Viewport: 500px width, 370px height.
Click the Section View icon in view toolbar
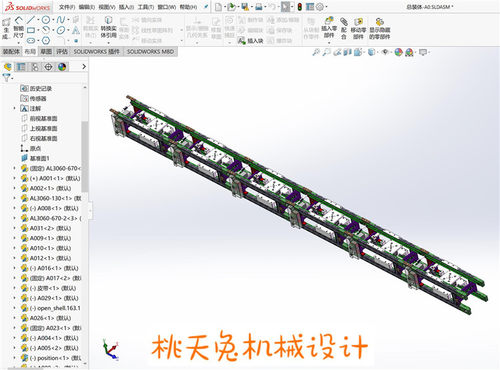pyautogui.click(x=348, y=52)
